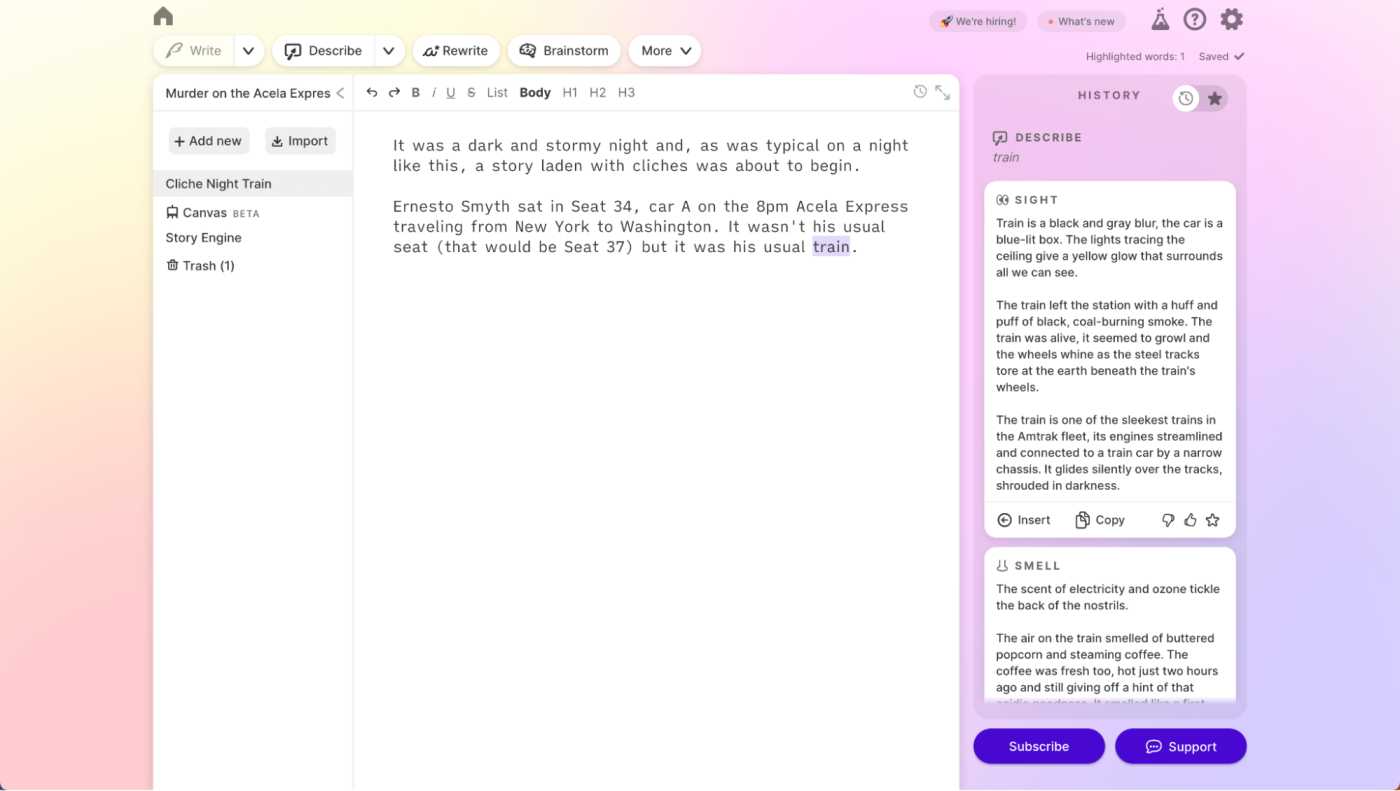Screen dimensions: 1400x791
Task: Open What's new badge
Action: click(1080, 21)
